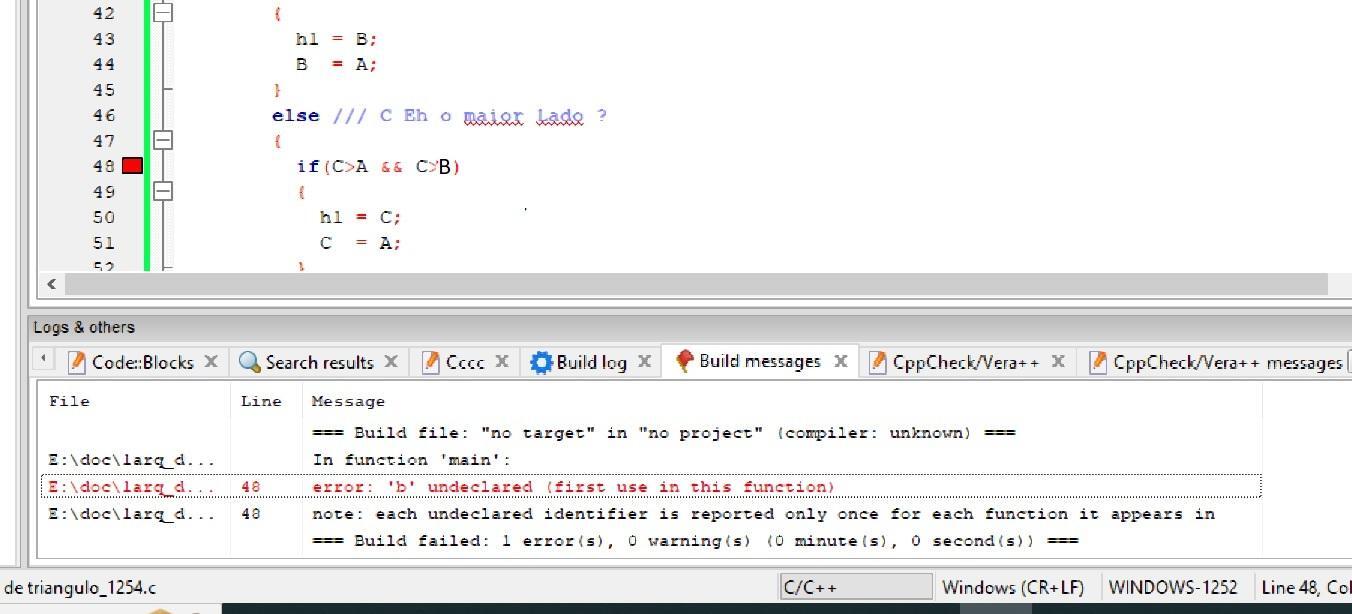Open the Code::Blocks log tab
The width and height of the screenshot is (1352, 614).
pyautogui.click(x=131, y=362)
